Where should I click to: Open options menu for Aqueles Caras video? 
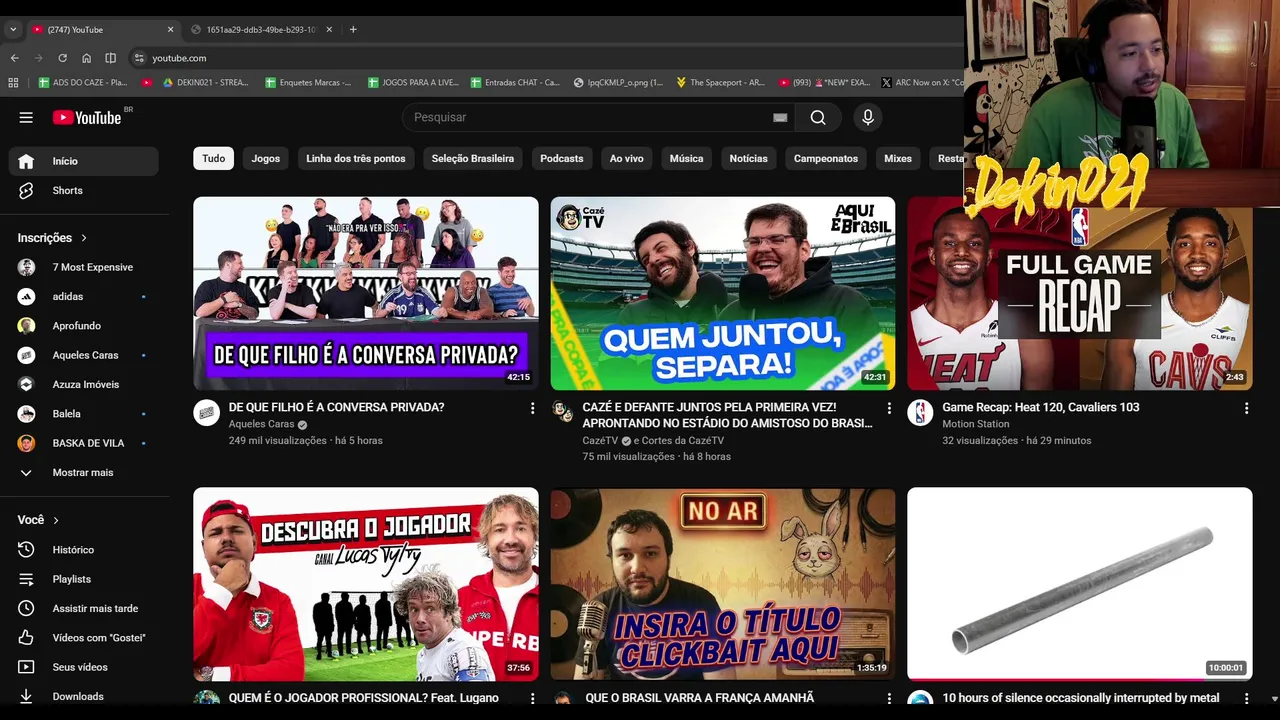(532, 408)
